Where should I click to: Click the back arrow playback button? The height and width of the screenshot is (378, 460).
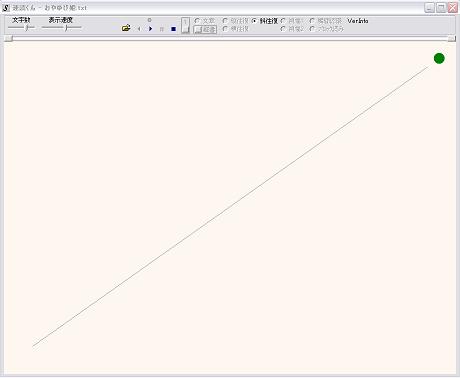coord(139,29)
